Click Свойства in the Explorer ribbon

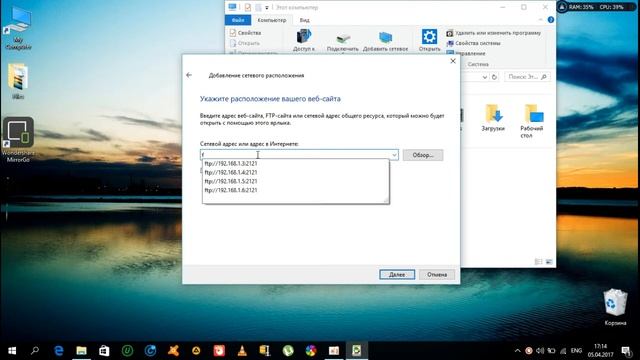pyautogui.click(x=245, y=33)
